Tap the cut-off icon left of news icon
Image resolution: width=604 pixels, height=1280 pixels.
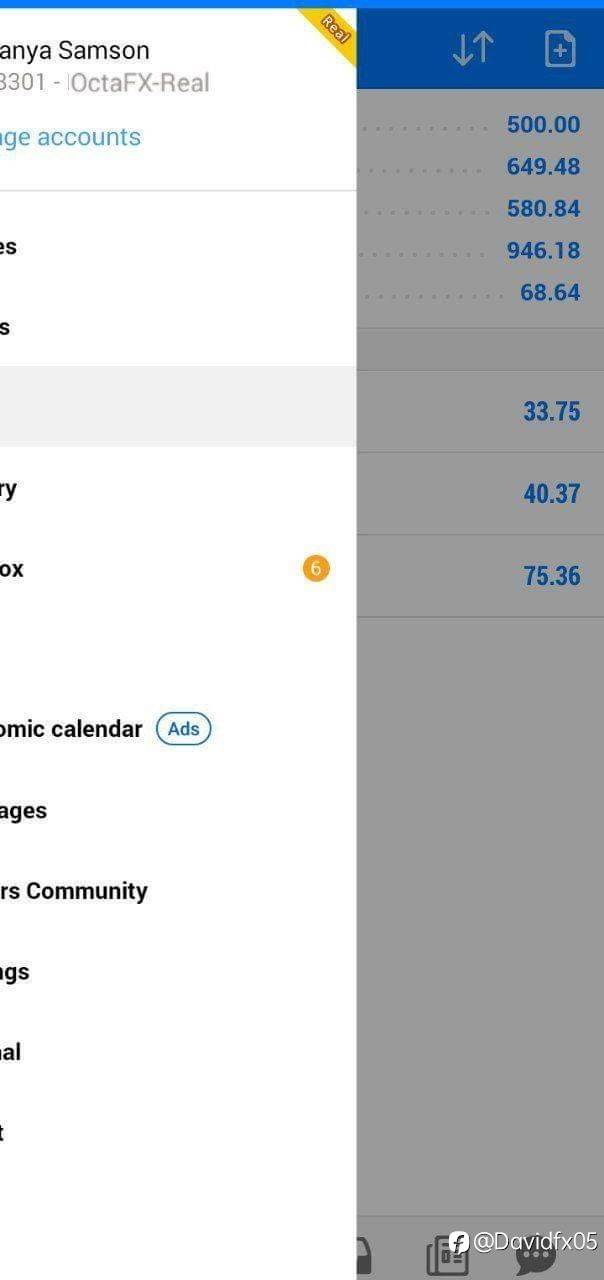[x=364, y=1256]
